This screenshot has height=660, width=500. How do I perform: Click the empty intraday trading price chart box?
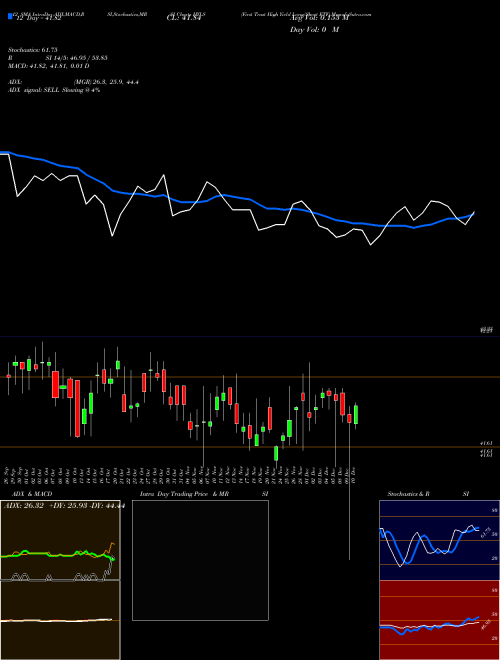pos(200,560)
